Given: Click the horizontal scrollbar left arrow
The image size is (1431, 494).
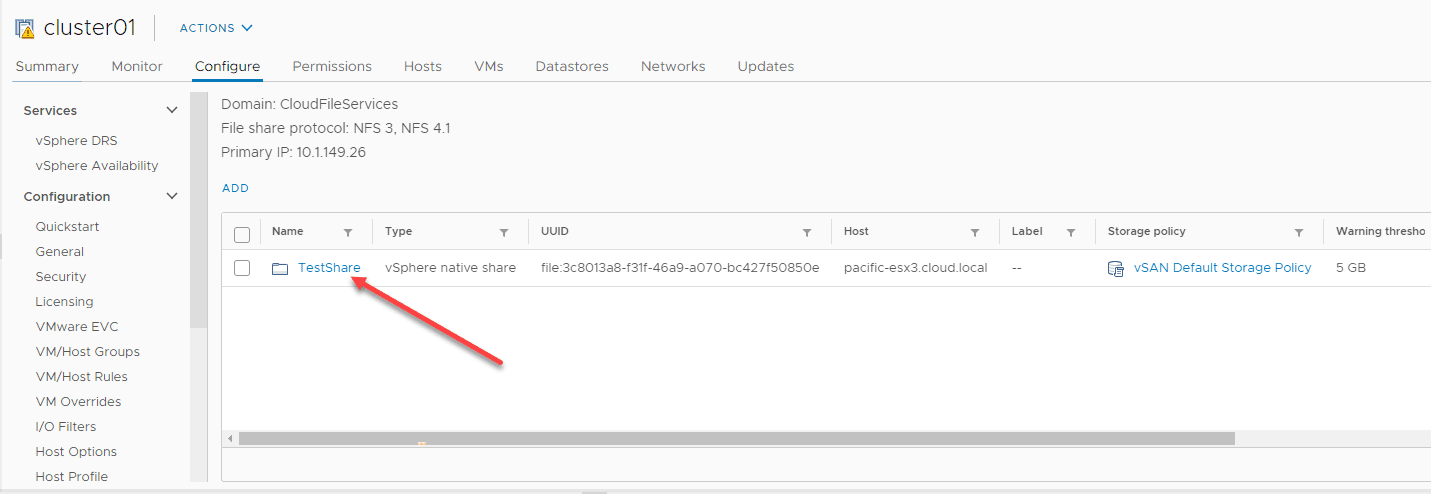Looking at the screenshot, I should click(230, 439).
